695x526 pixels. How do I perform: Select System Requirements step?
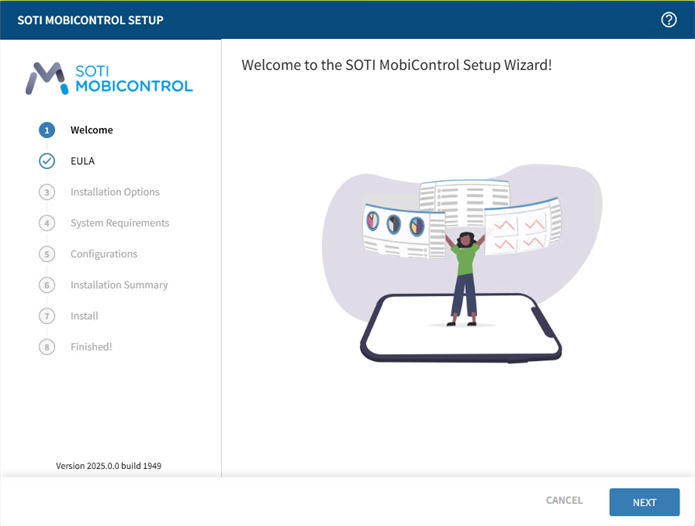coord(119,223)
